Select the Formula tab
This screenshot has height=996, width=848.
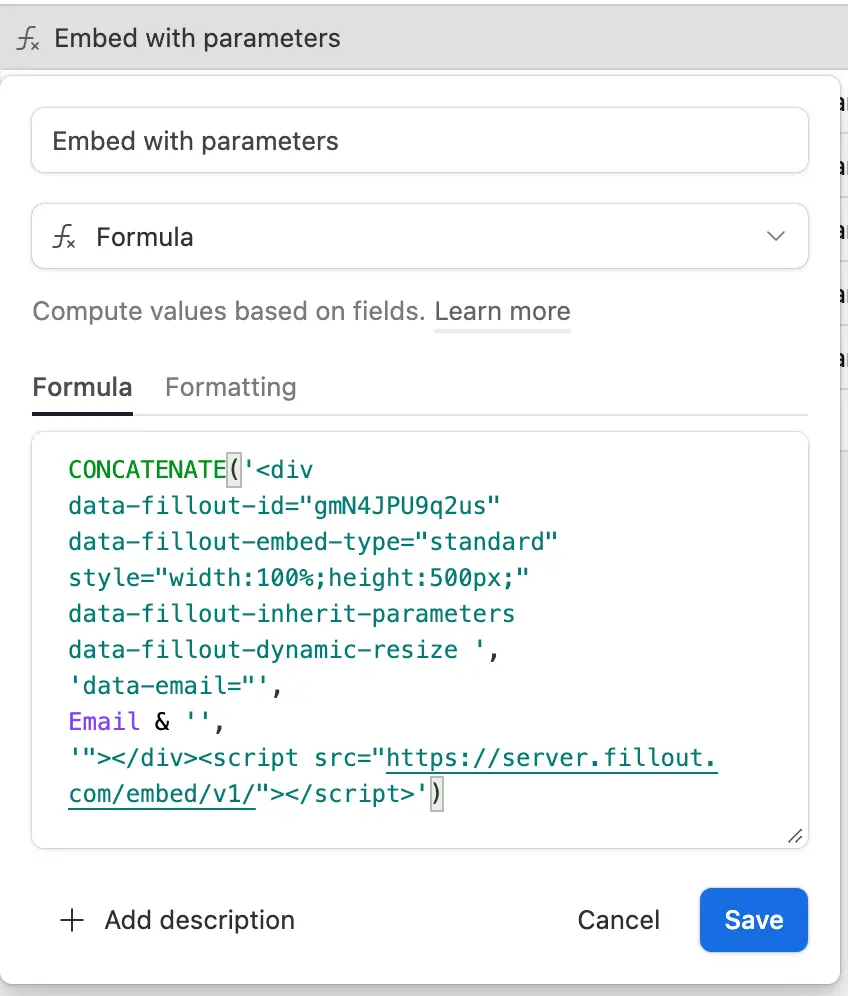(82, 387)
